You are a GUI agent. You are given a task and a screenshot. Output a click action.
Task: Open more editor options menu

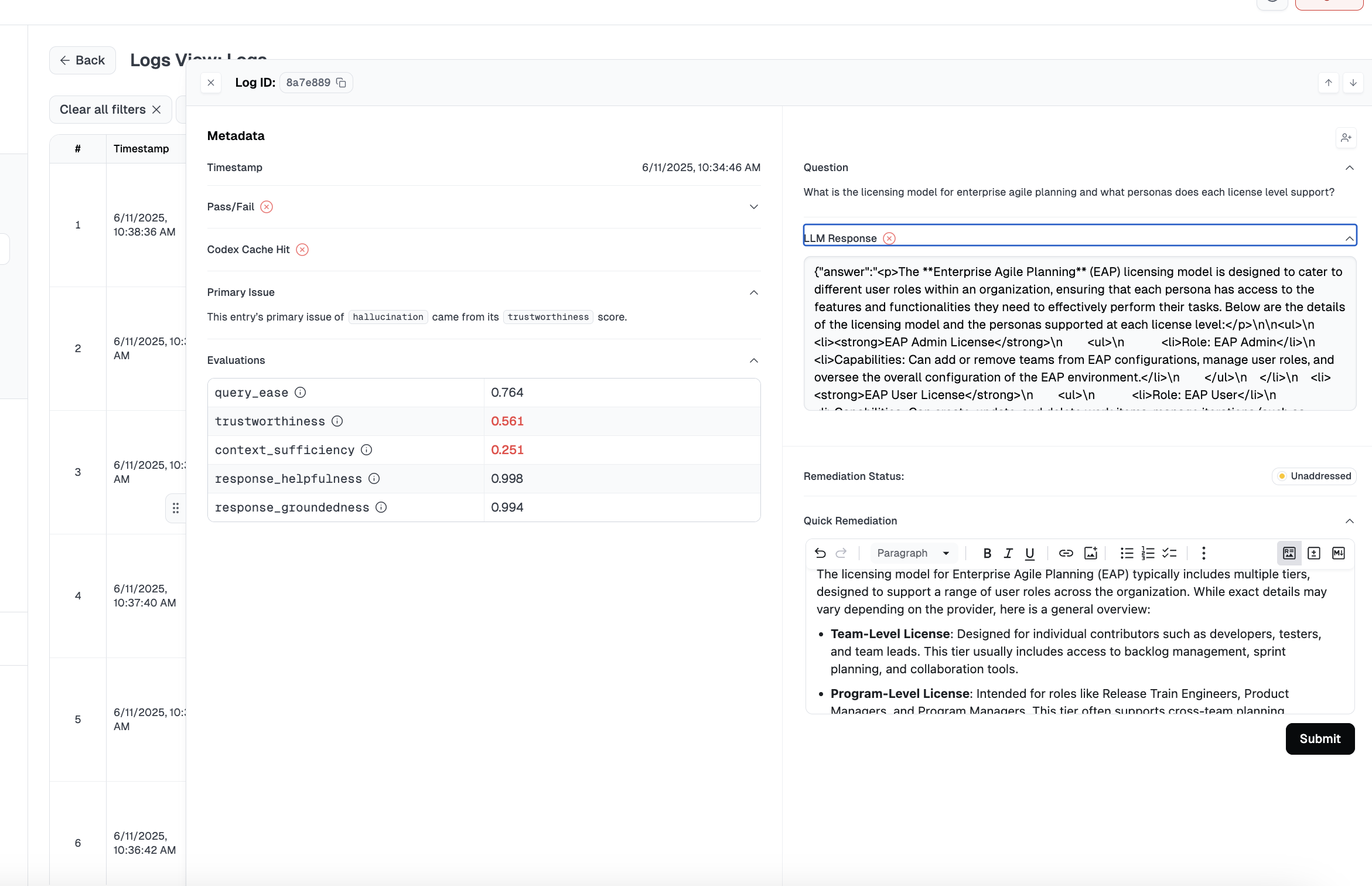(1204, 553)
